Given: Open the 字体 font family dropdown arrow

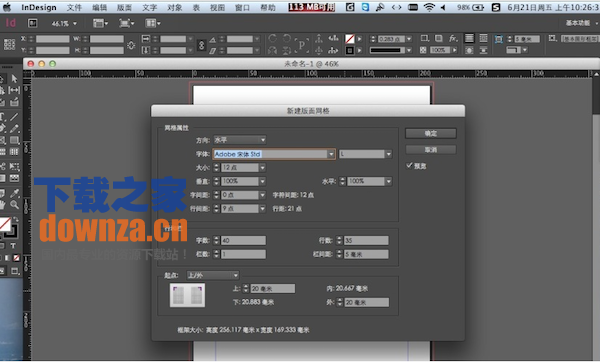Looking at the screenshot, I should point(331,154).
